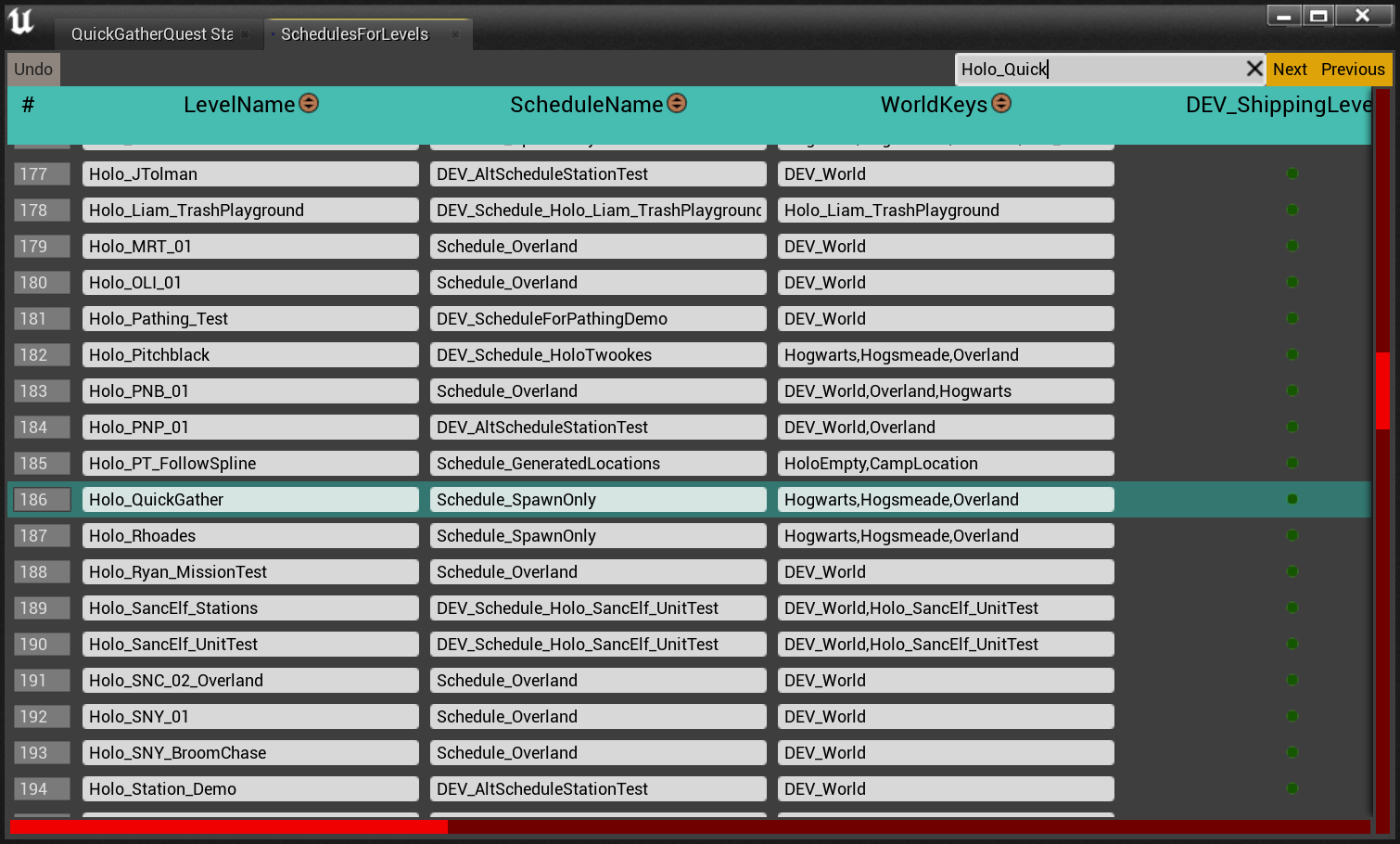The width and height of the screenshot is (1400, 844).
Task: Toggle DEV_ShippingLevel for Holo_Rhoades row
Action: 1292,535
